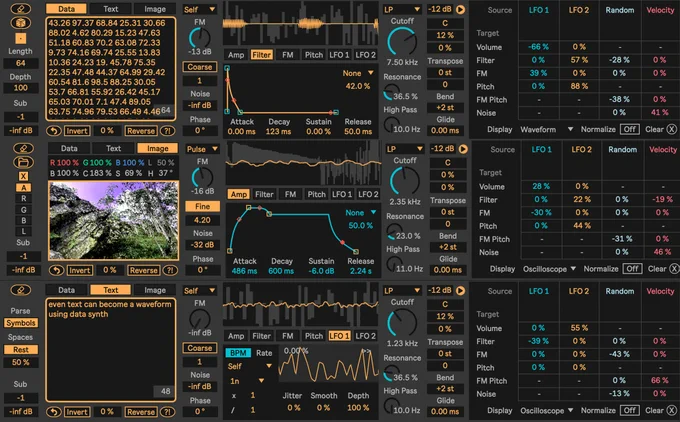Click the pencil icon above the Parse label

20,290
